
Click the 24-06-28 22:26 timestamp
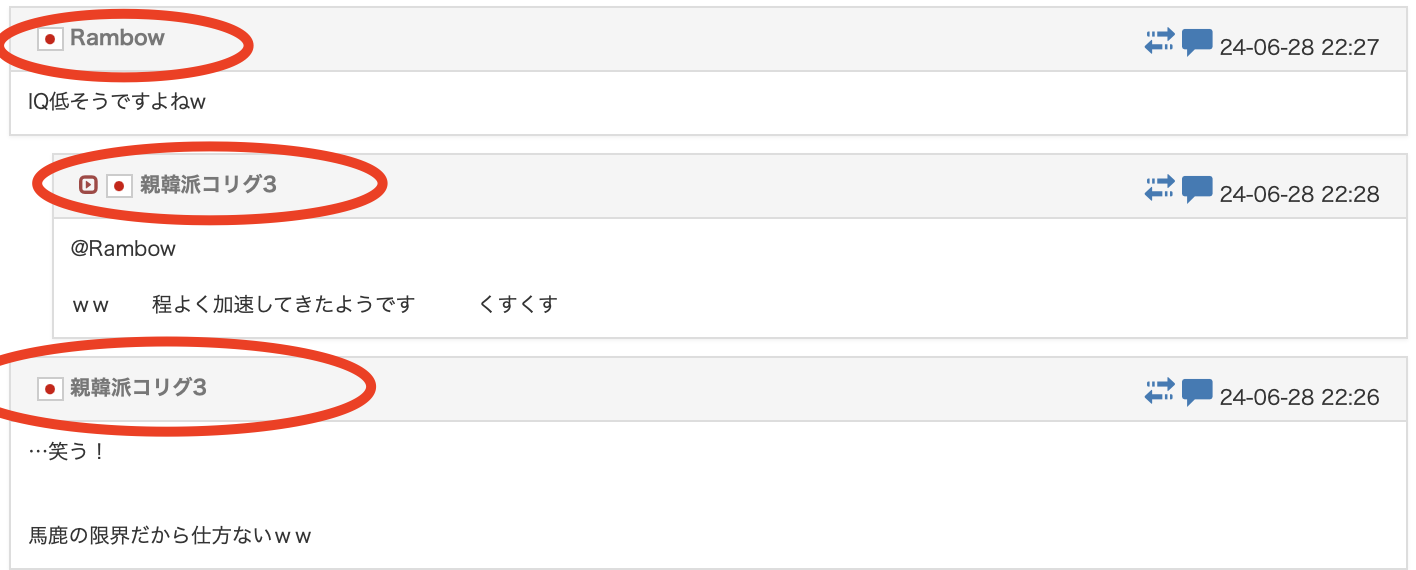coord(1299,397)
